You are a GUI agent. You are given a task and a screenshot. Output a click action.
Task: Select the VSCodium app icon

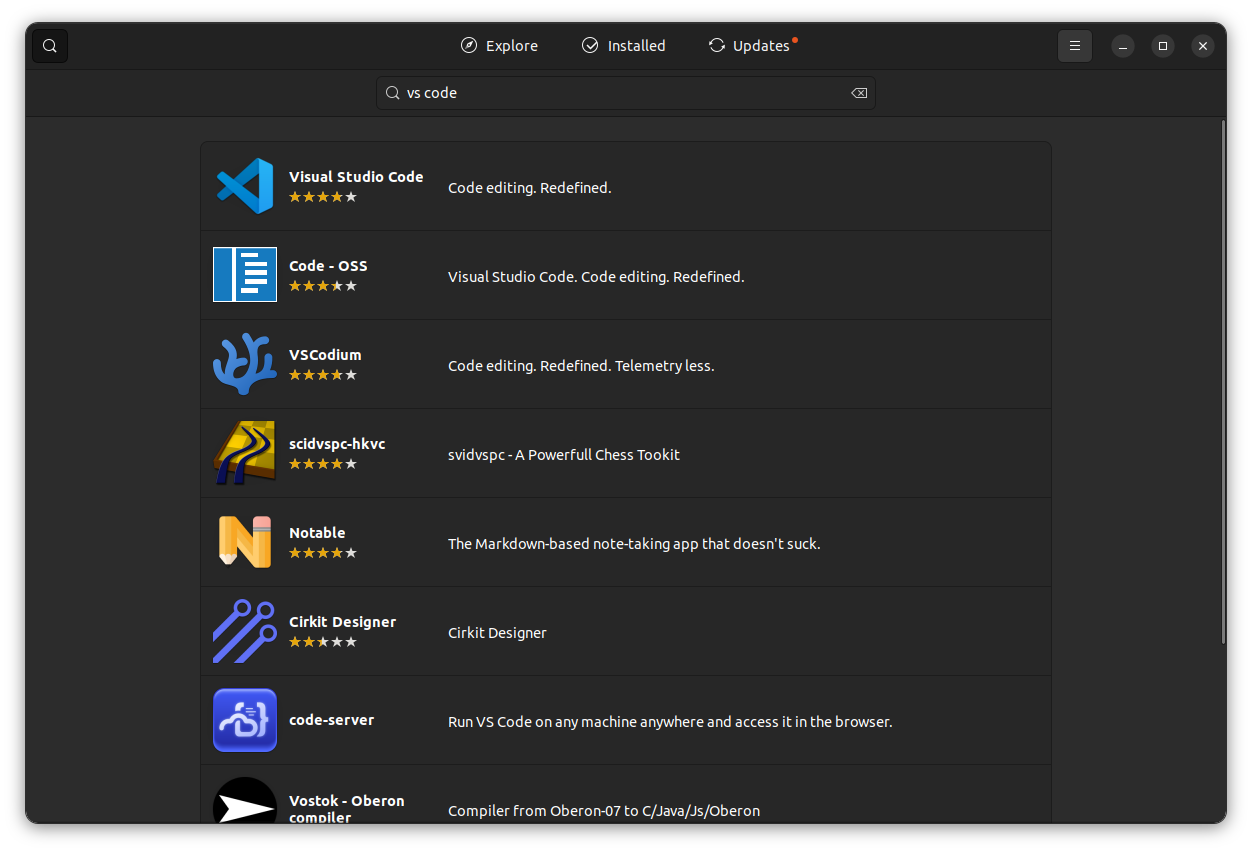pos(244,363)
